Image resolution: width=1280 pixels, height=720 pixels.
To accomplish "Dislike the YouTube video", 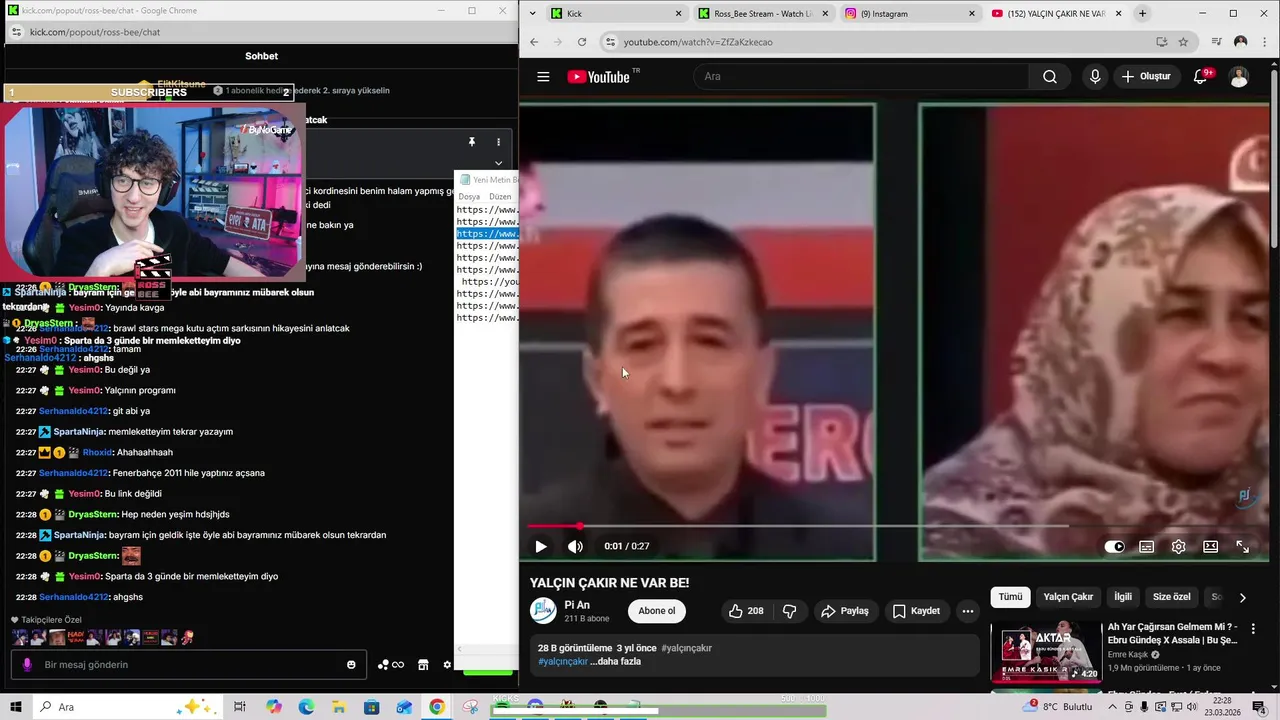I will click(790, 611).
